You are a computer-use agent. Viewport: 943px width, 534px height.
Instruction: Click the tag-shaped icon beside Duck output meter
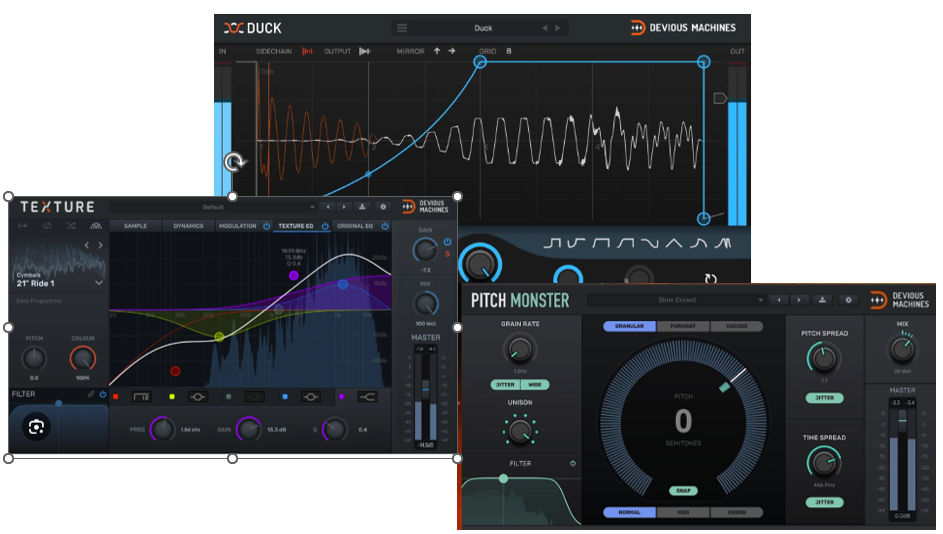(x=720, y=98)
